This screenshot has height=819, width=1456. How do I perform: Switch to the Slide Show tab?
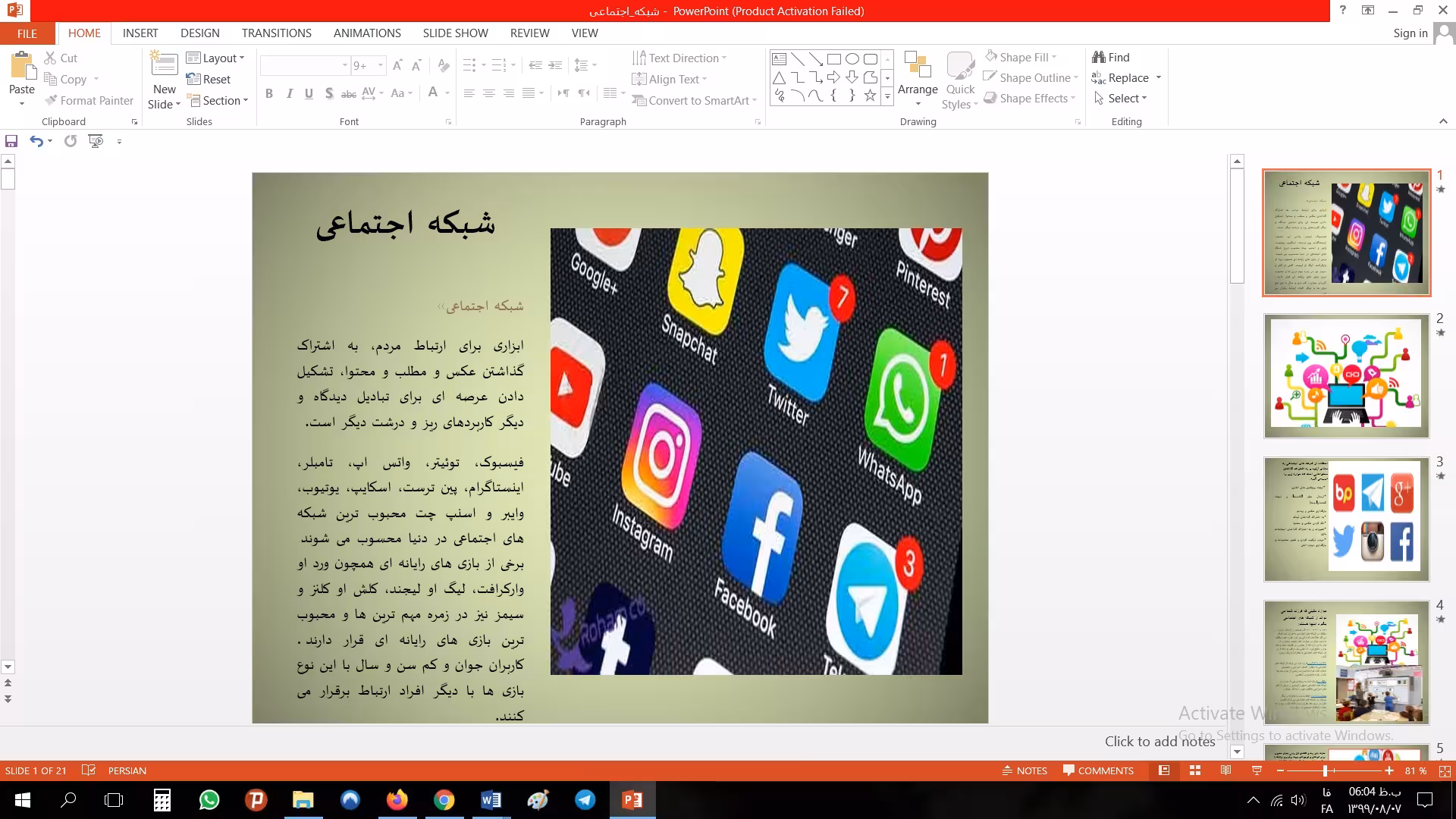(455, 33)
